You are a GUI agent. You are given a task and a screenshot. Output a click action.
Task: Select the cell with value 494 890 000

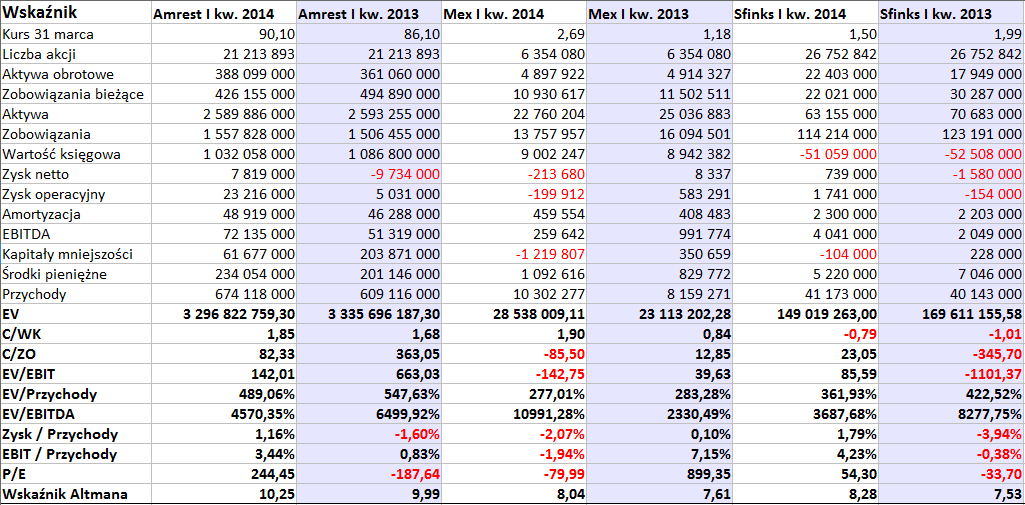[x=369, y=95]
